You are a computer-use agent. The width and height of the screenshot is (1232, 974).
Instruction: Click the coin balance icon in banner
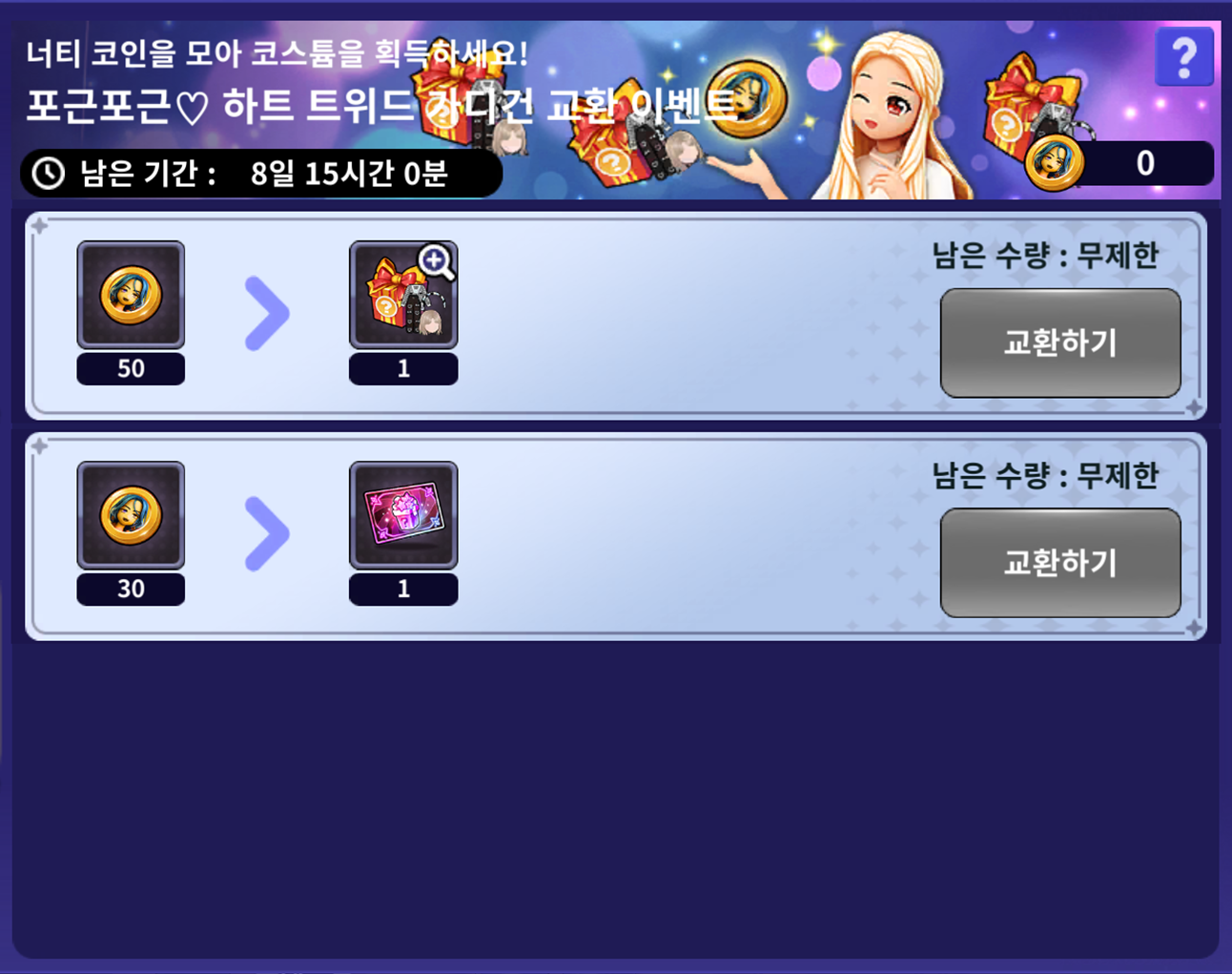coord(1054,163)
